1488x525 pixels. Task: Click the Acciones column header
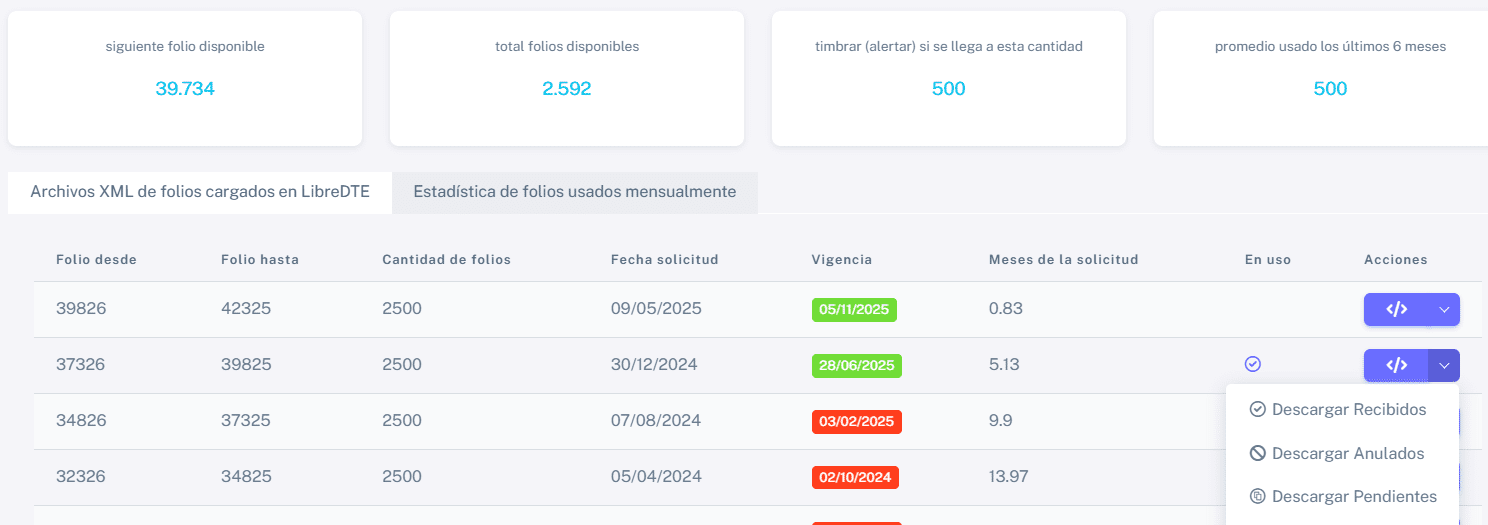click(x=1396, y=259)
